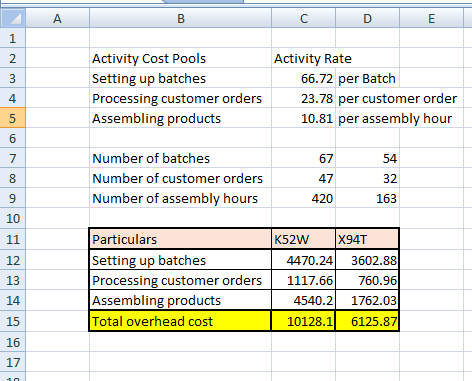Image resolution: width=472 pixels, height=381 pixels.
Task: Select row 4 header
Action: pyautogui.click(x=13, y=98)
